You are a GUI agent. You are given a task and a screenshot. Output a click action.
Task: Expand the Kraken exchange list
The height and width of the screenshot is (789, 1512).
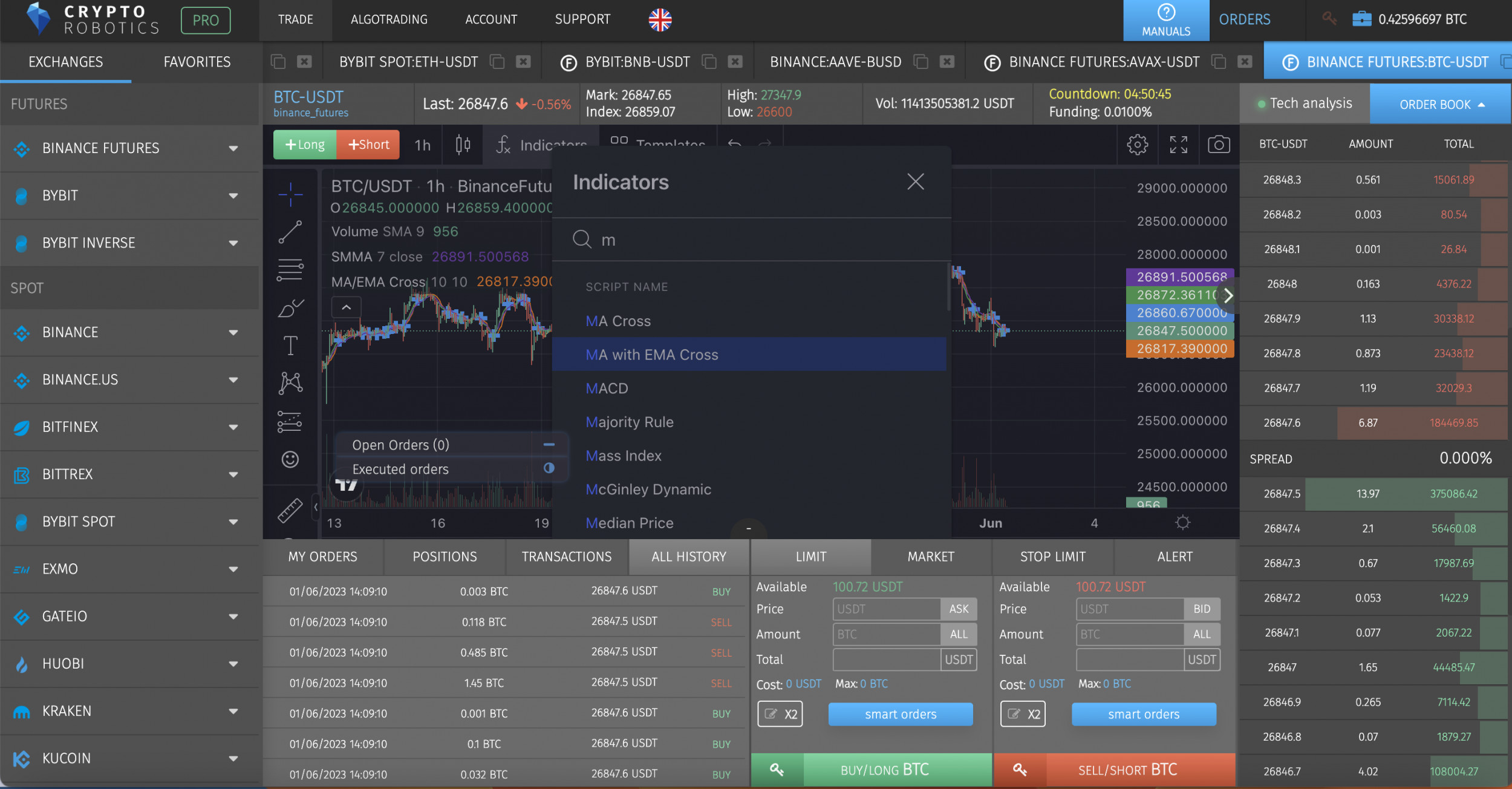coord(233,711)
